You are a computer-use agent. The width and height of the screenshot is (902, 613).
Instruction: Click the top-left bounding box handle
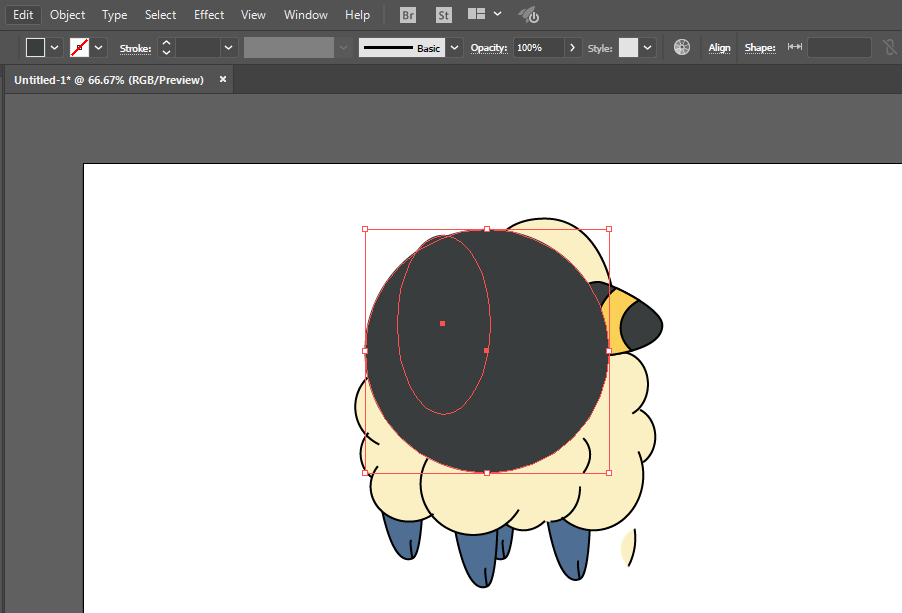(x=365, y=229)
